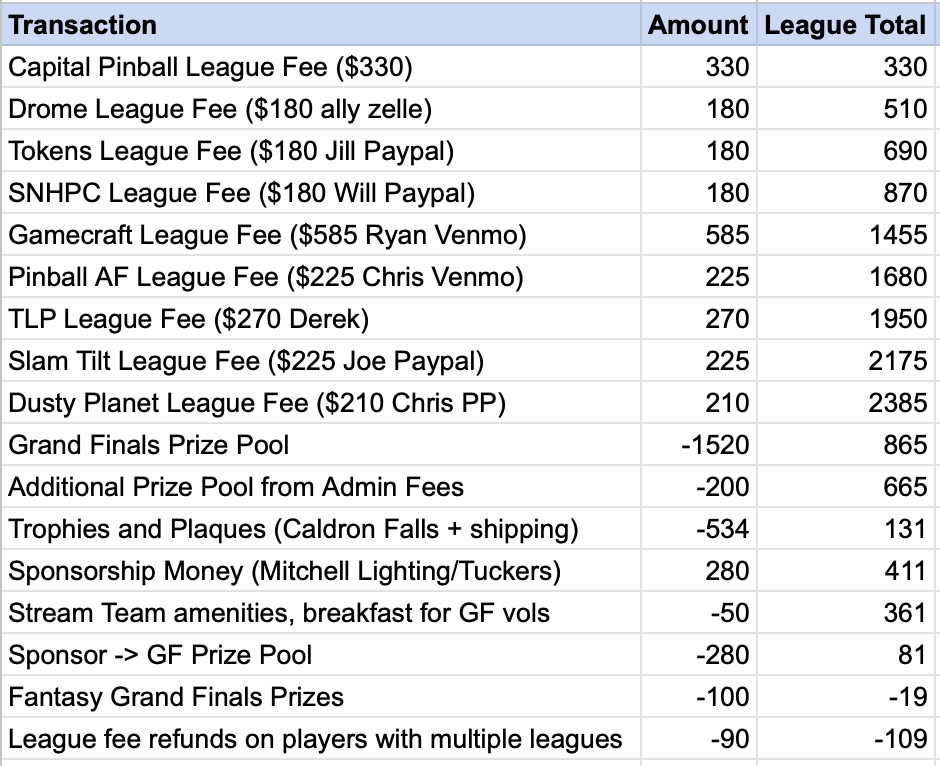Select the Sponsor -> GF Prize Pool cell
This screenshot has width=940, height=766.
point(160,655)
